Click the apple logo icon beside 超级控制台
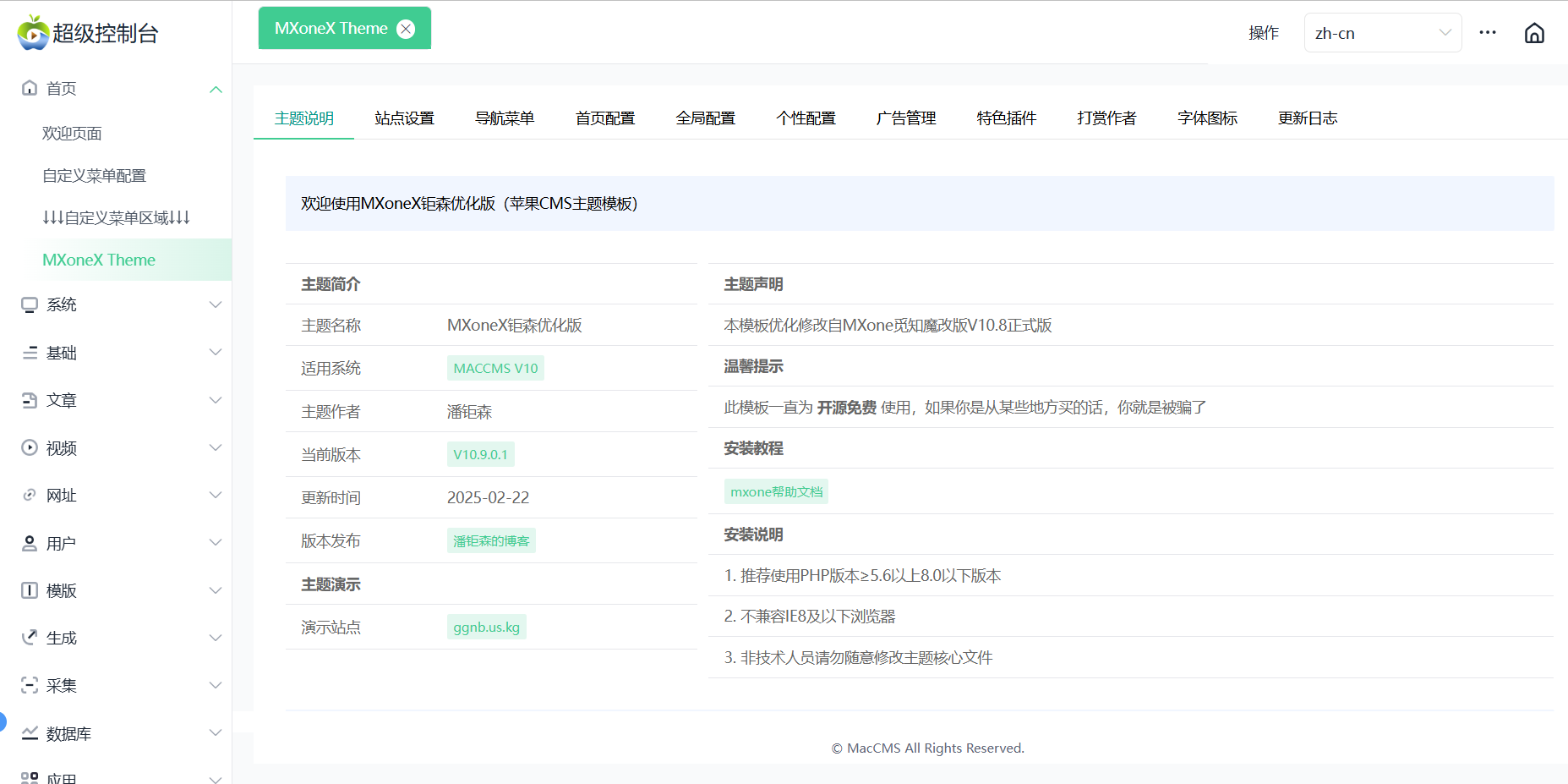 click(x=33, y=33)
